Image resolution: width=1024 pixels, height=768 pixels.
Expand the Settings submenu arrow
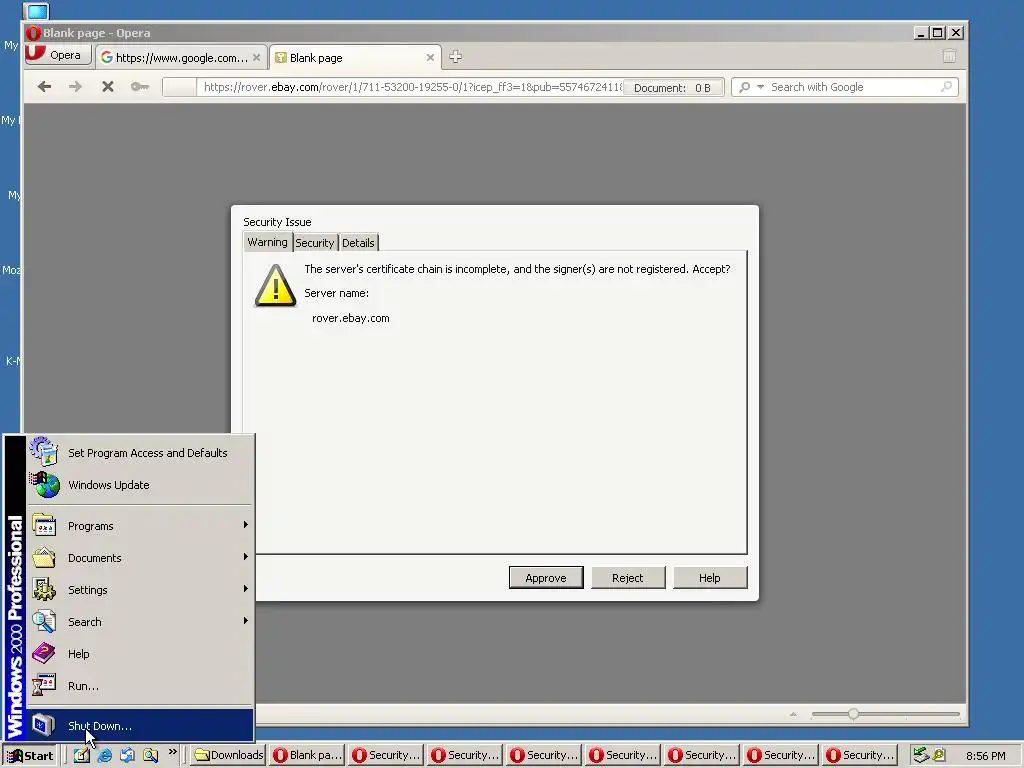[246, 589]
